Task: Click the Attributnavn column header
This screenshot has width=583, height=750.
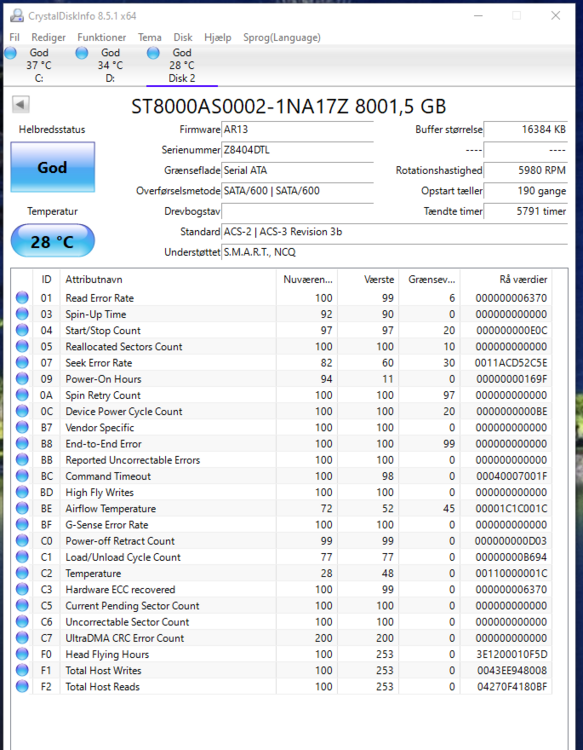Action: [x=168, y=279]
